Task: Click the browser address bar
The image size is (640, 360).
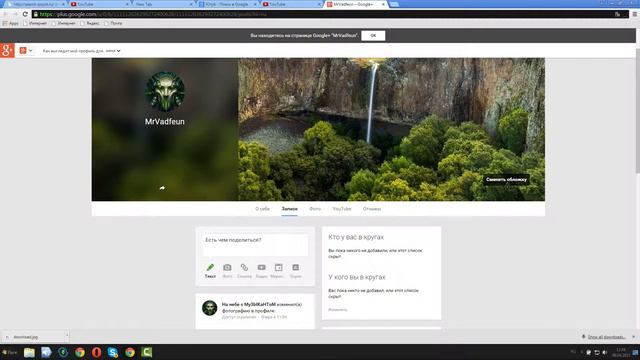Action: 327,14
